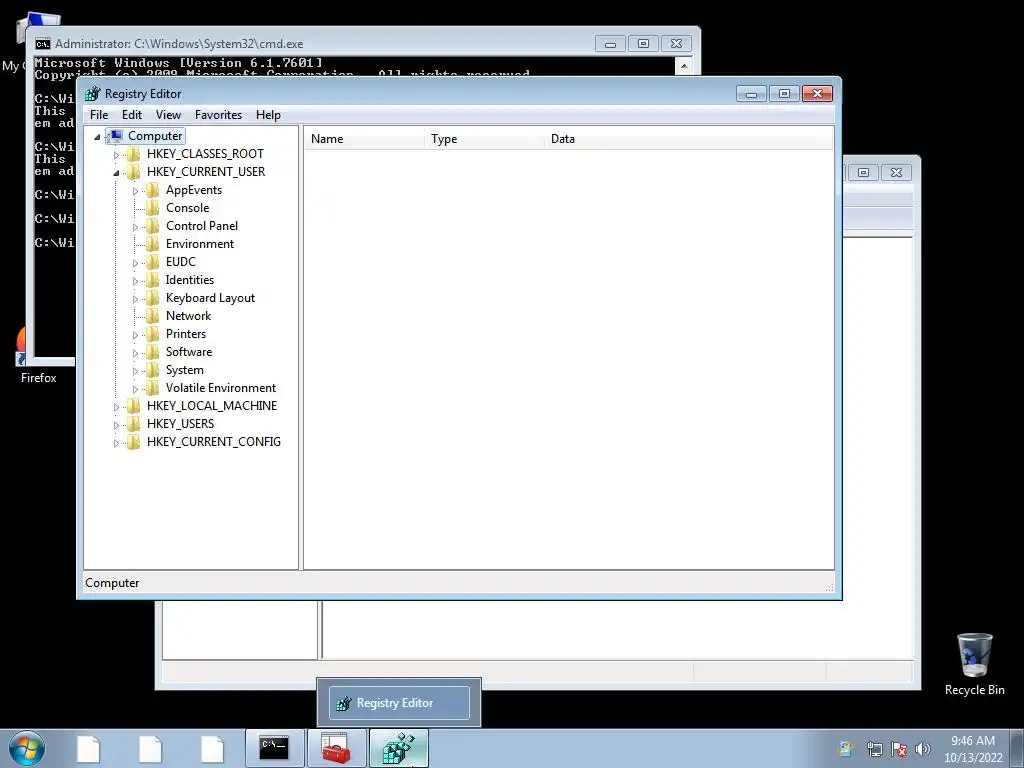This screenshot has width=1024, height=768.
Task: Open the Favorites menu in Registry Editor
Action: point(218,115)
